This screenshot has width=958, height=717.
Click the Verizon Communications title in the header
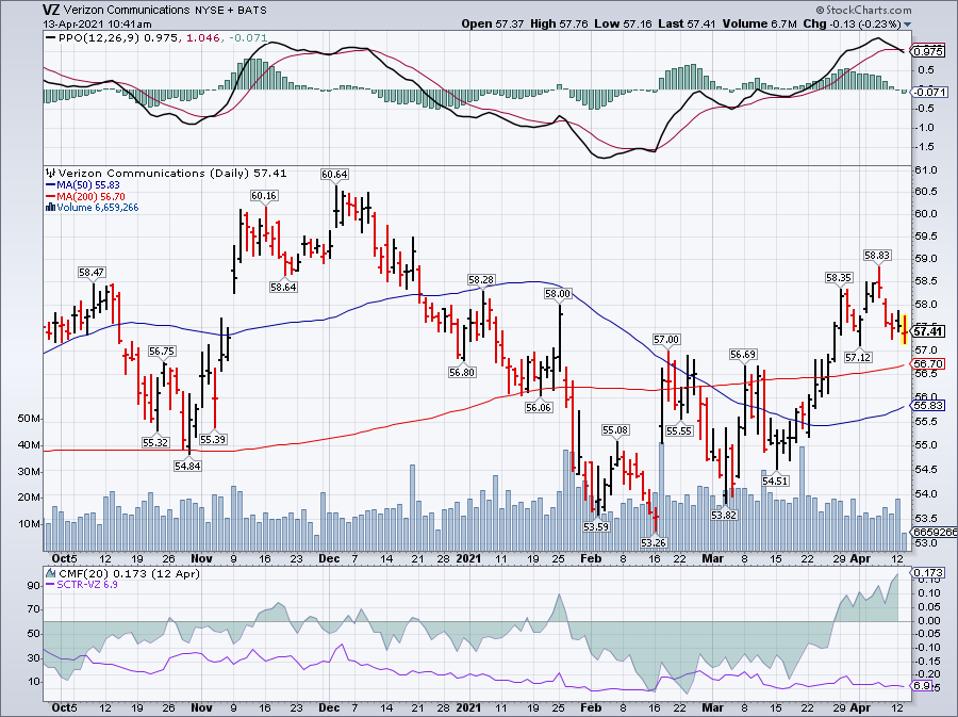pos(126,10)
